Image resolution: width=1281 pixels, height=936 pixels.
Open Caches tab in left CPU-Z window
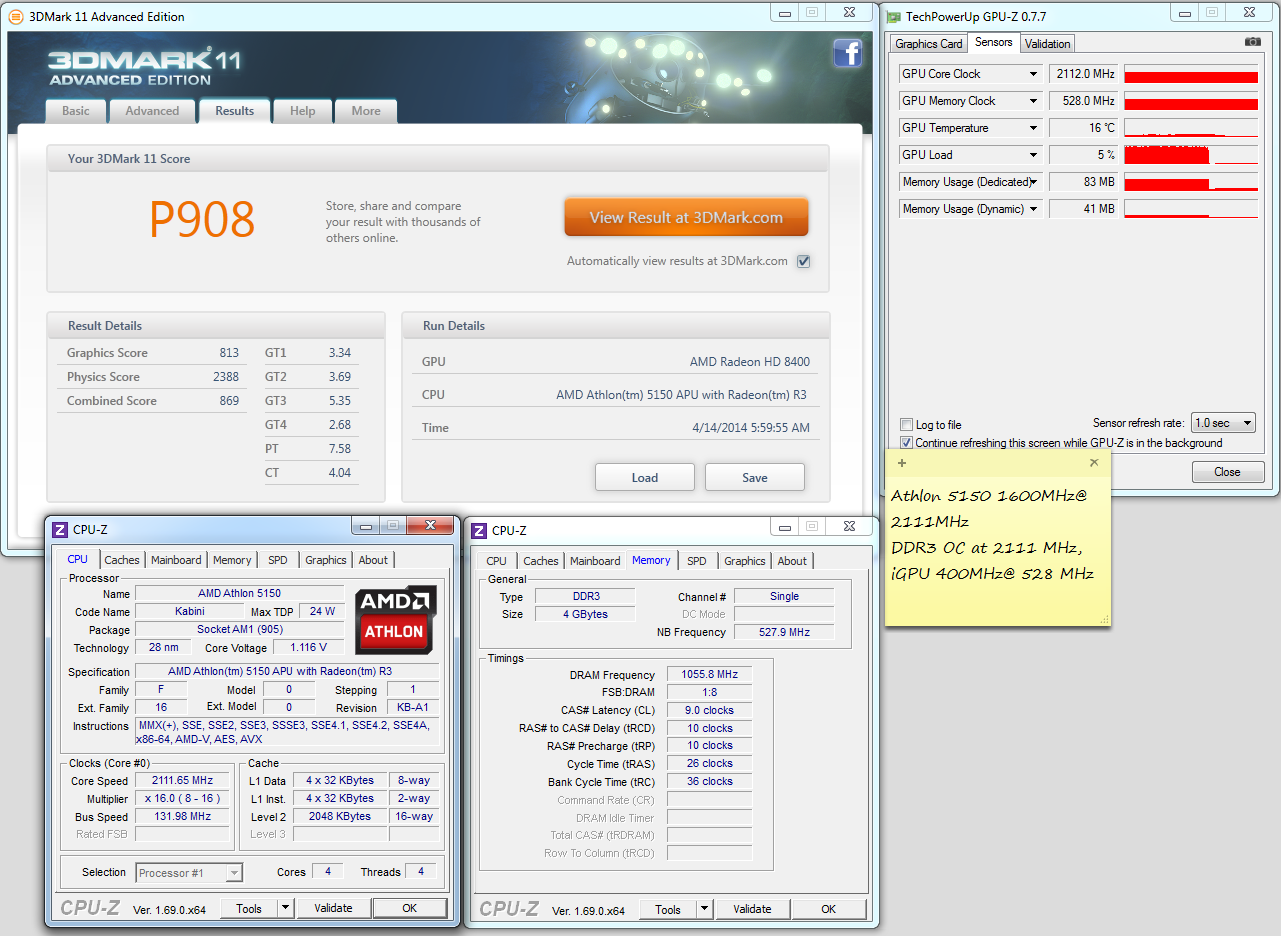click(x=122, y=560)
